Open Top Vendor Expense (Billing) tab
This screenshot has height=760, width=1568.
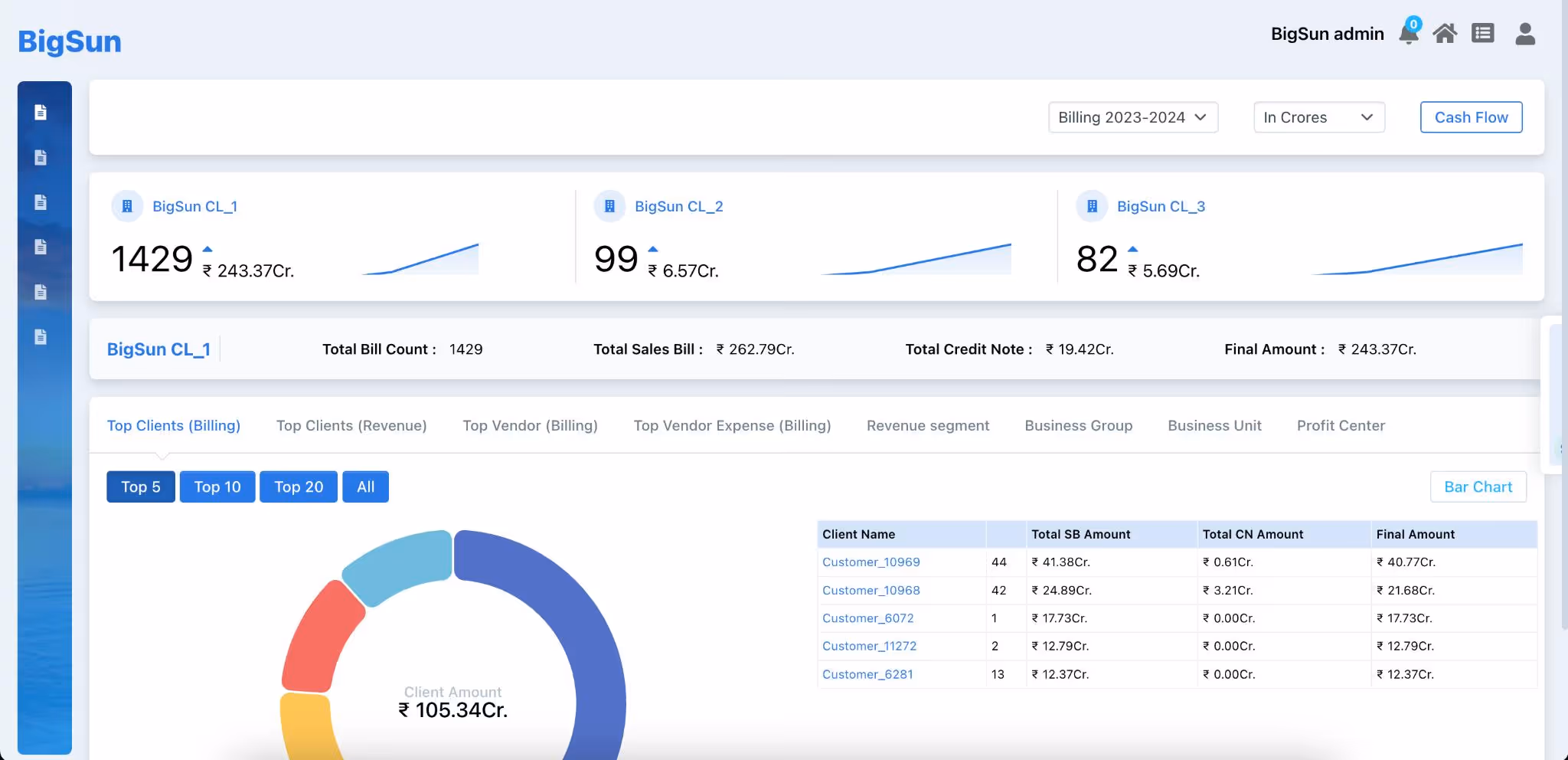pos(732,425)
